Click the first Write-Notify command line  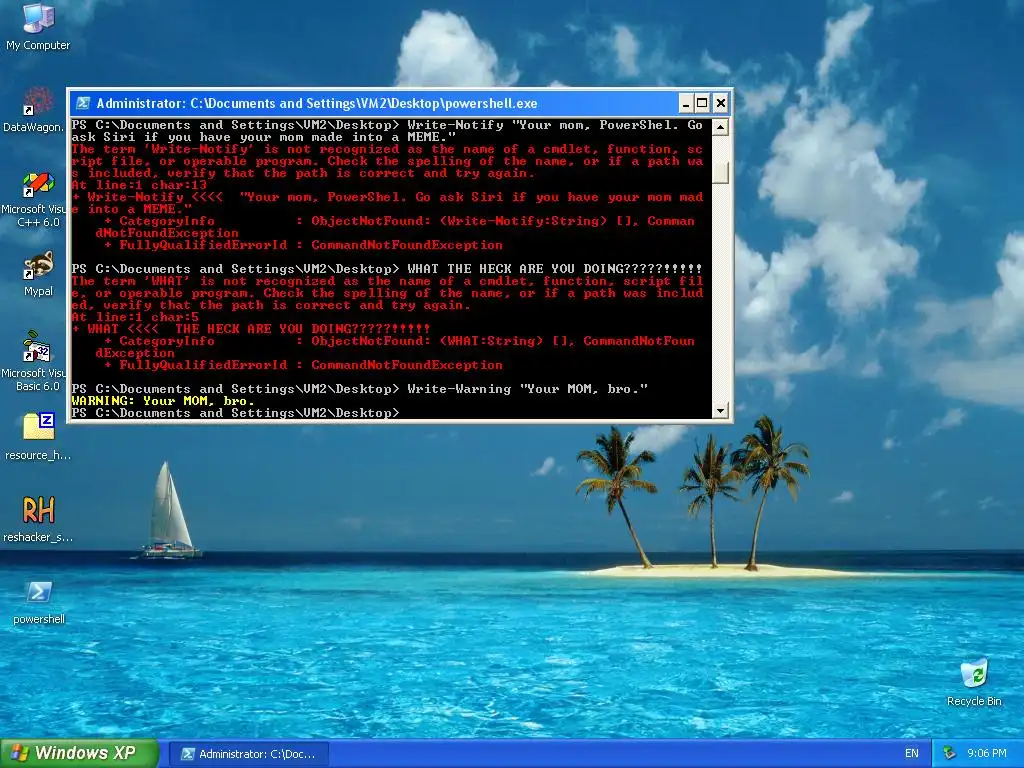click(x=387, y=131)
